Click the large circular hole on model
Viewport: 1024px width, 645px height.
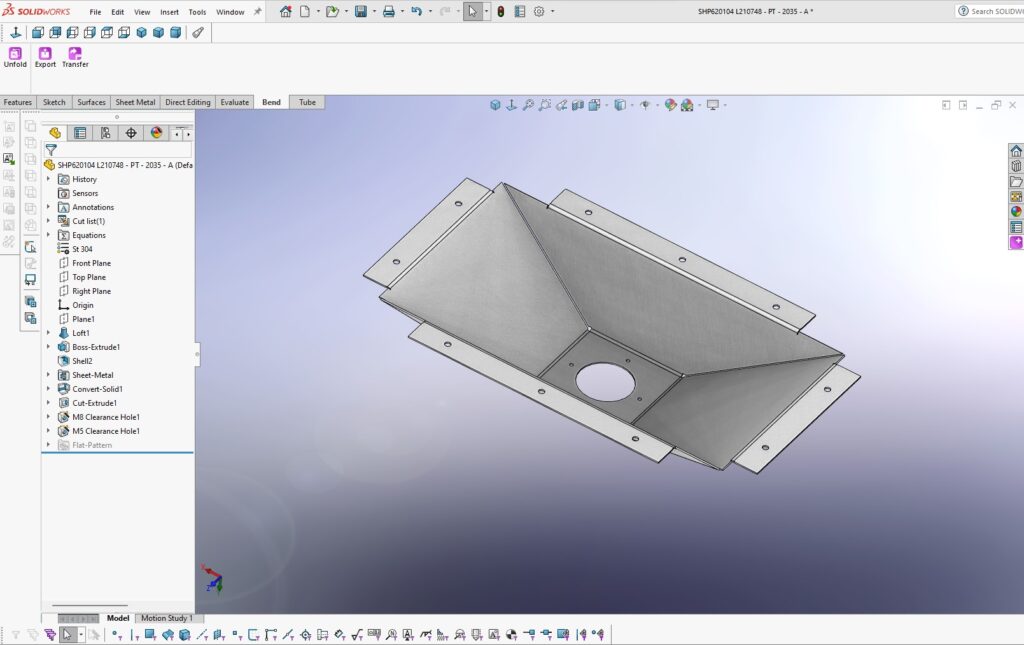605,382
